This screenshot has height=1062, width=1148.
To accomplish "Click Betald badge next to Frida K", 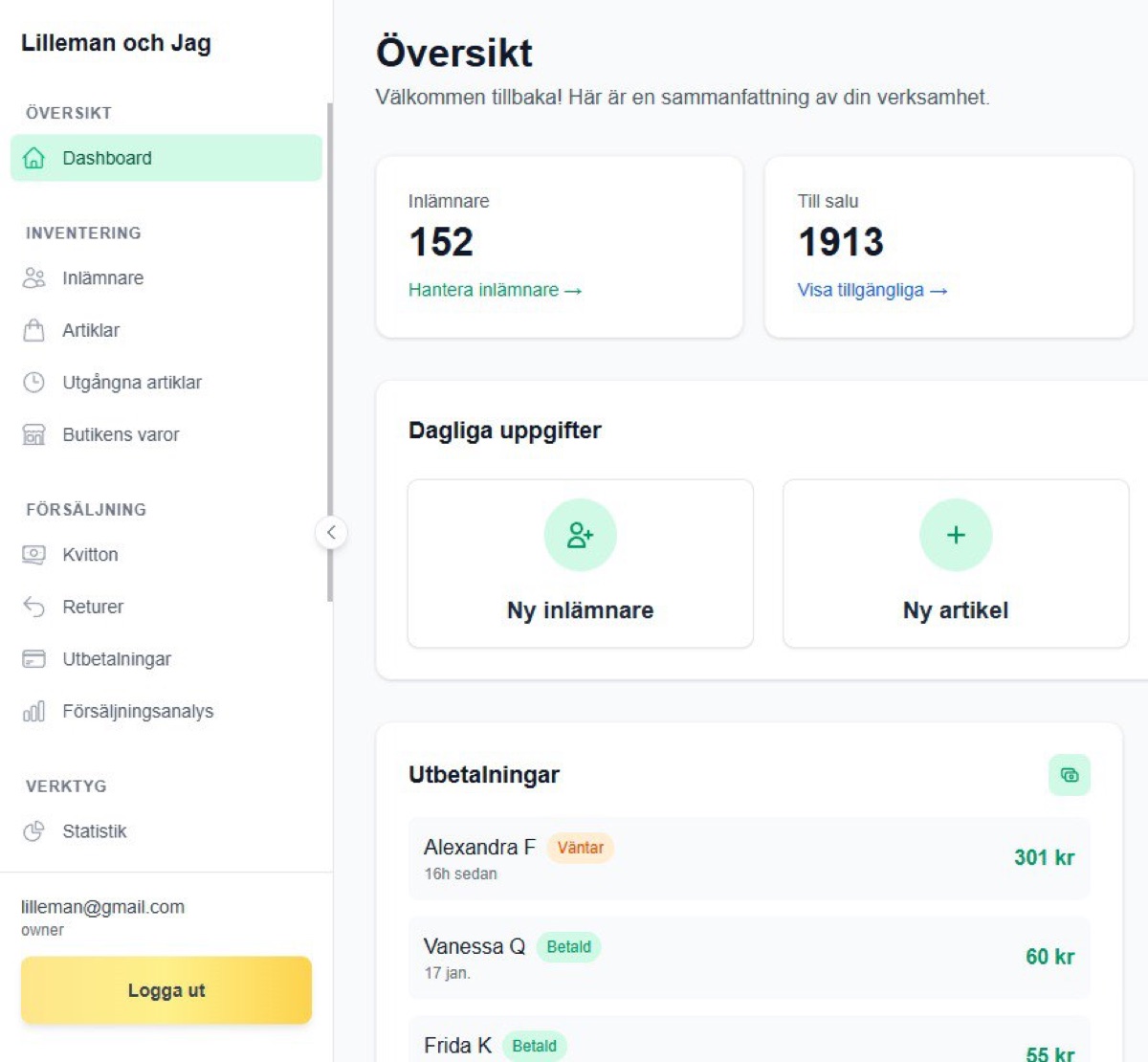I will coord(534,1046).
